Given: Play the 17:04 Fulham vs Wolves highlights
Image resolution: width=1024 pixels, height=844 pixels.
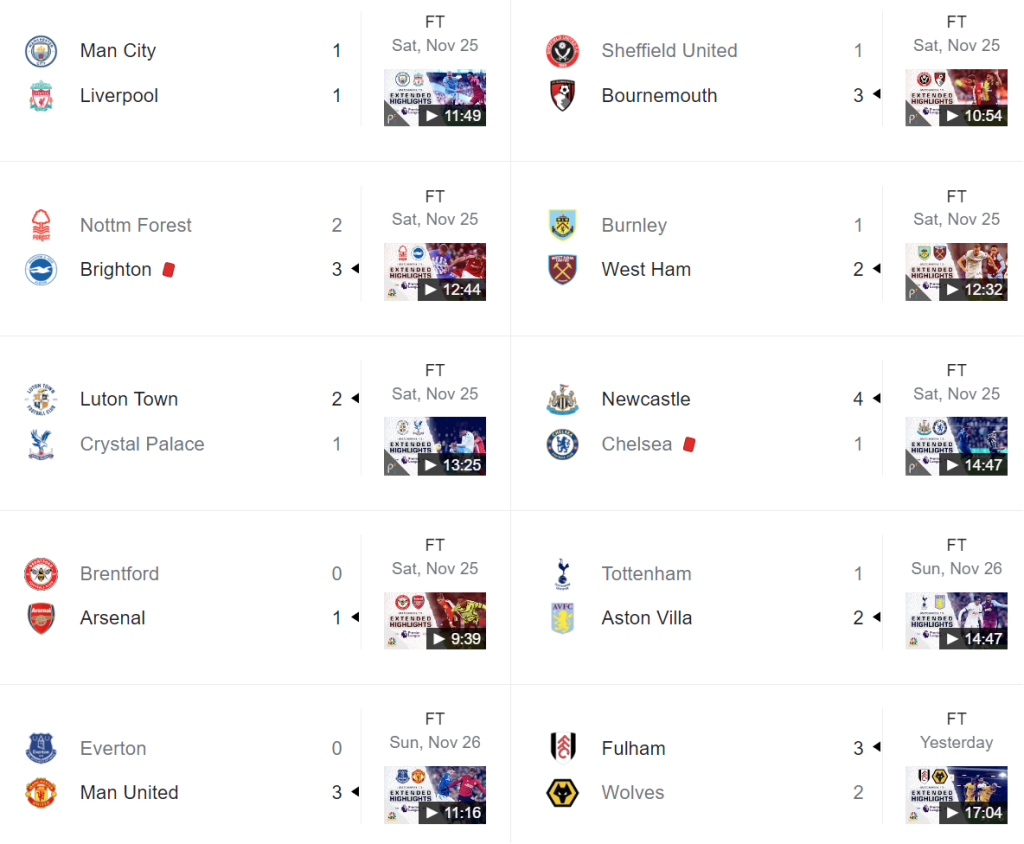Looking at the screenshot, I should (x=956, y=795).
